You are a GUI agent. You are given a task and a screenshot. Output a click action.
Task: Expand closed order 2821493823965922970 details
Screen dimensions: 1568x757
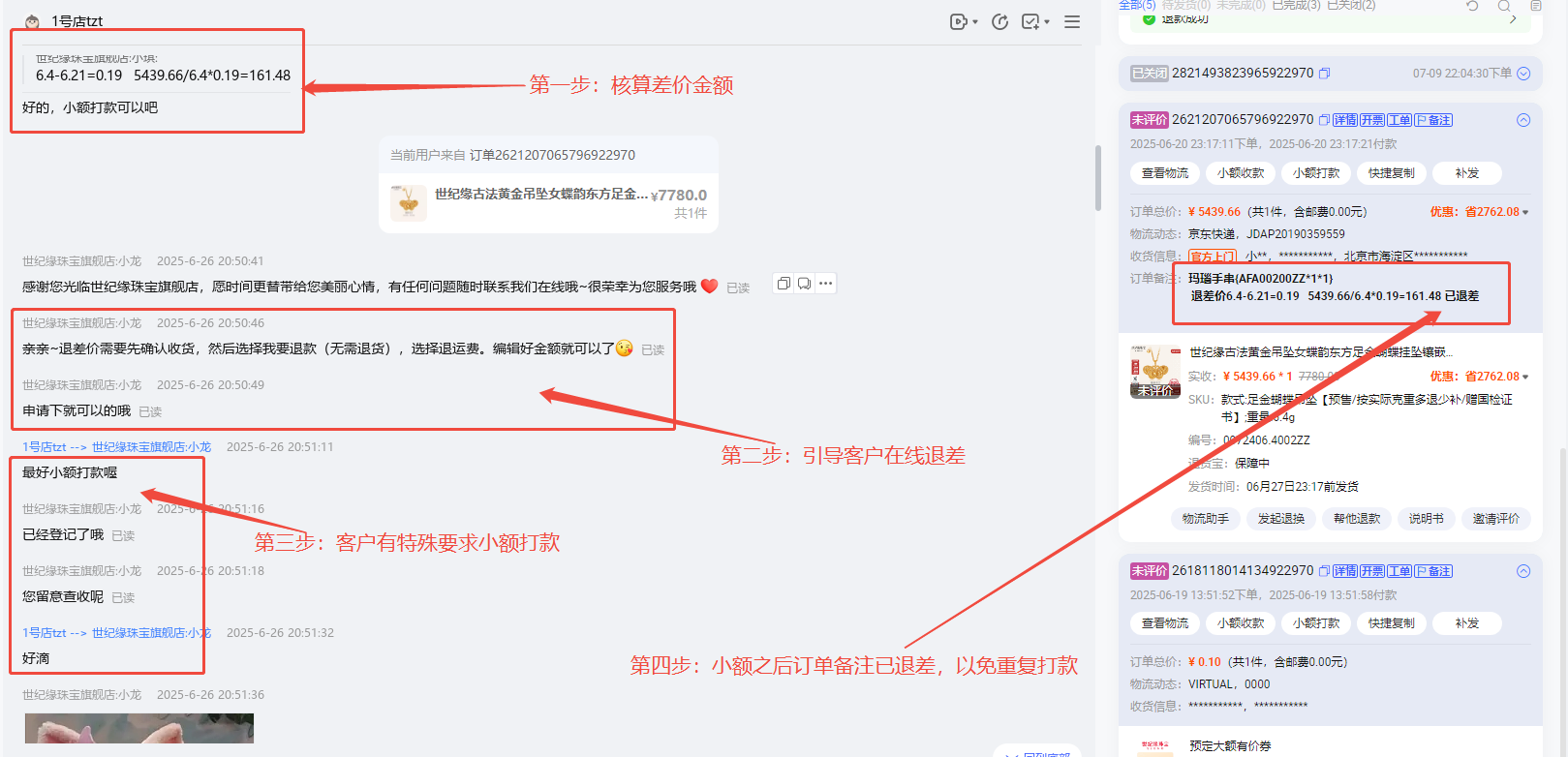point(1523,74)
